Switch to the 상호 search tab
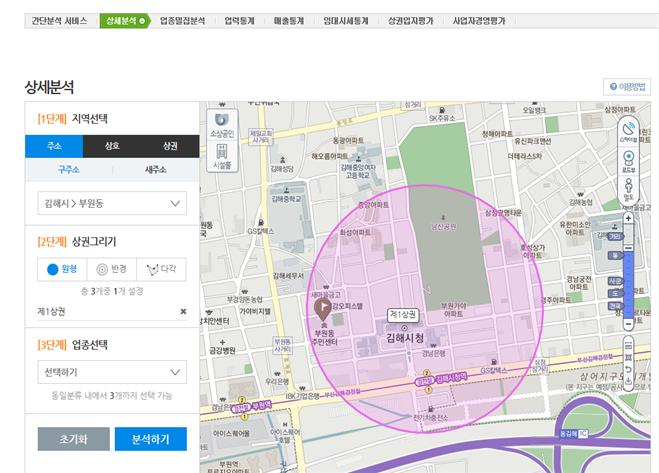The height and width of the screenshot is (473, 659). coord(111,146)
